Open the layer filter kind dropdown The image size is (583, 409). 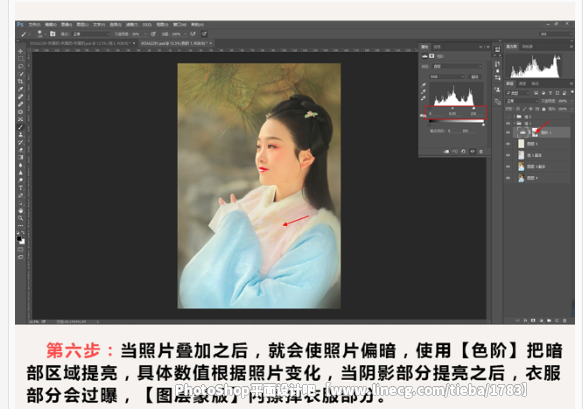click(518, 93)
